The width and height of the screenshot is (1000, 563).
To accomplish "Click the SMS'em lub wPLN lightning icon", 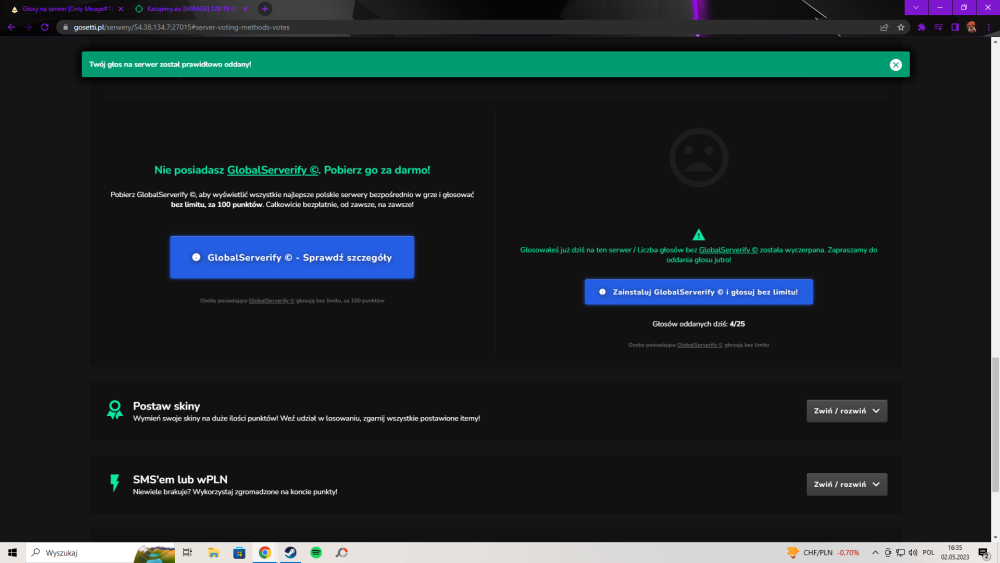I will pyautogui.click(x=115, y=483).
